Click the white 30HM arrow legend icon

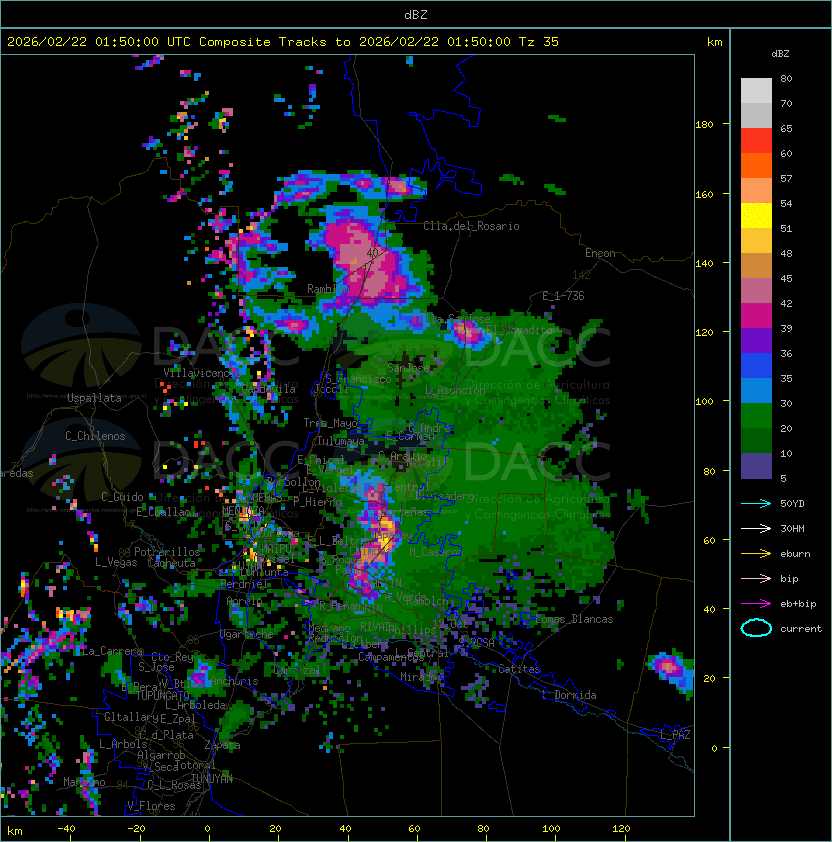[756, 528]
